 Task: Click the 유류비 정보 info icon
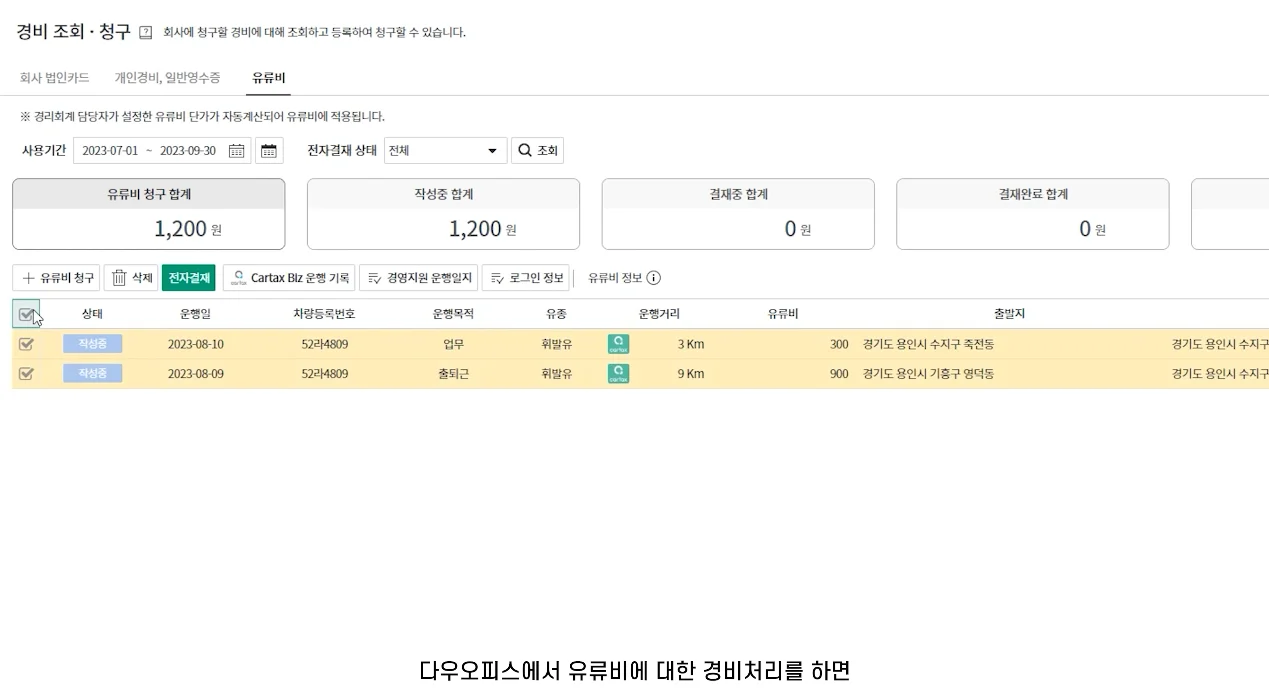click(x=654, y=278)
